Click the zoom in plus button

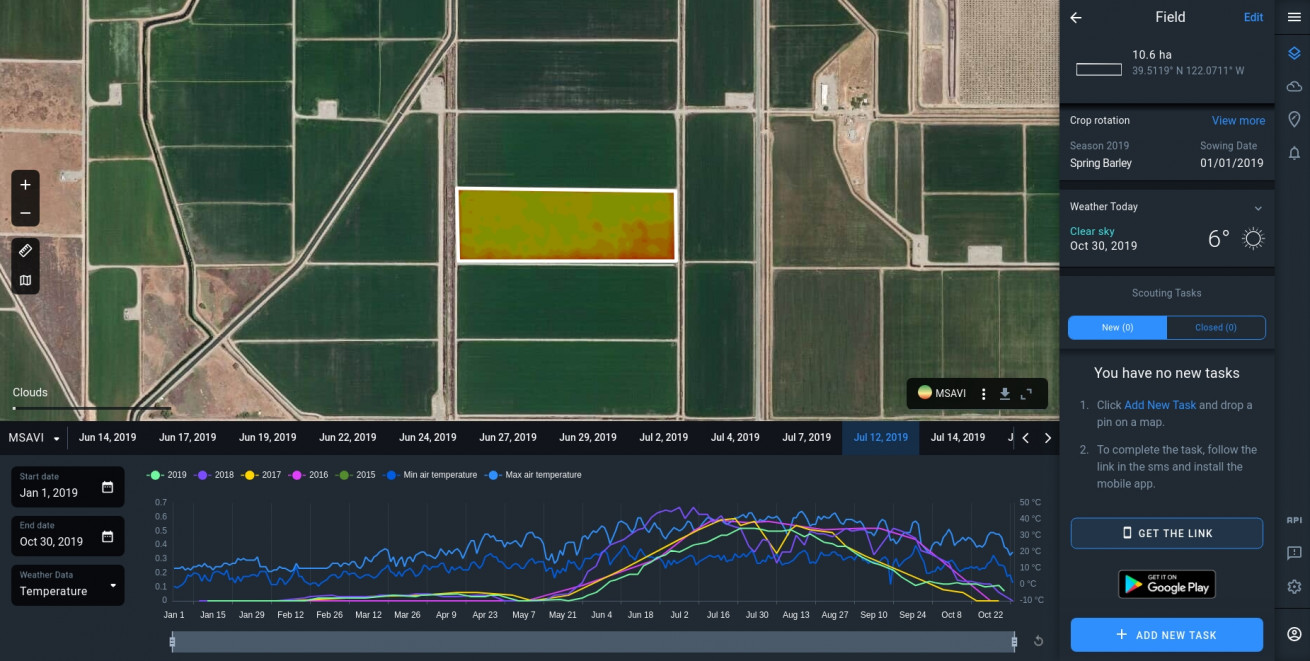pyautogui.click(x=25, y=185)
